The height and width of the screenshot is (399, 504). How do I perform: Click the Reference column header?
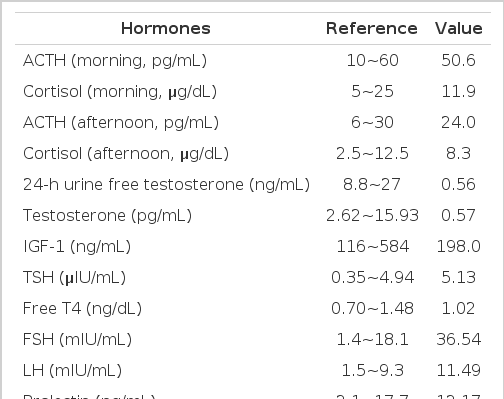372,28
